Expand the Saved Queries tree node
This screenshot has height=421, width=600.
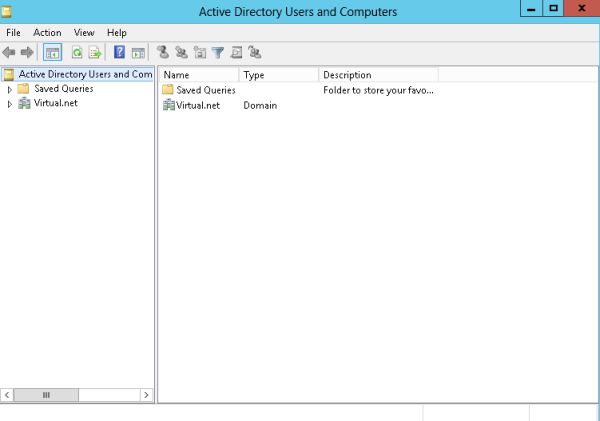tap(10, 90)
